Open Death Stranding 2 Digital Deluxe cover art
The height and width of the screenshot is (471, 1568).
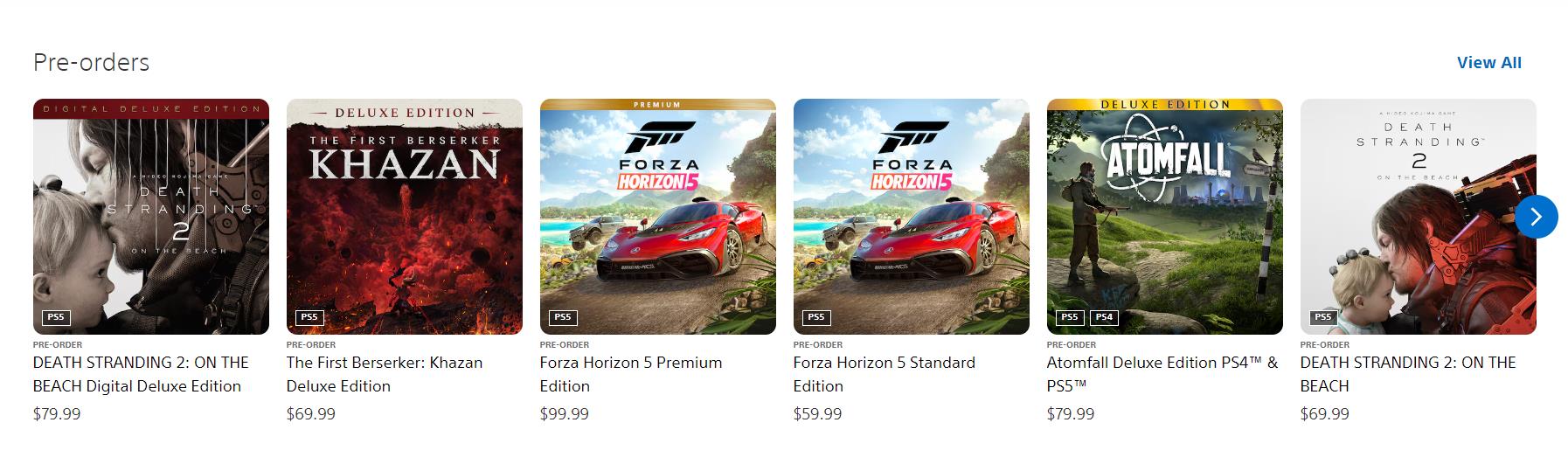(x=151, y=216)
